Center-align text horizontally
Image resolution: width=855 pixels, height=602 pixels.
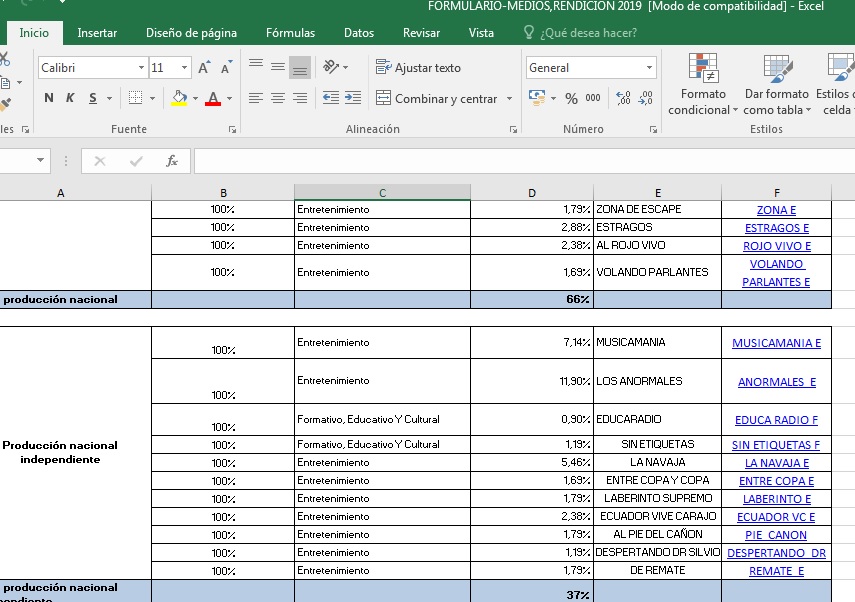[277, 98]
